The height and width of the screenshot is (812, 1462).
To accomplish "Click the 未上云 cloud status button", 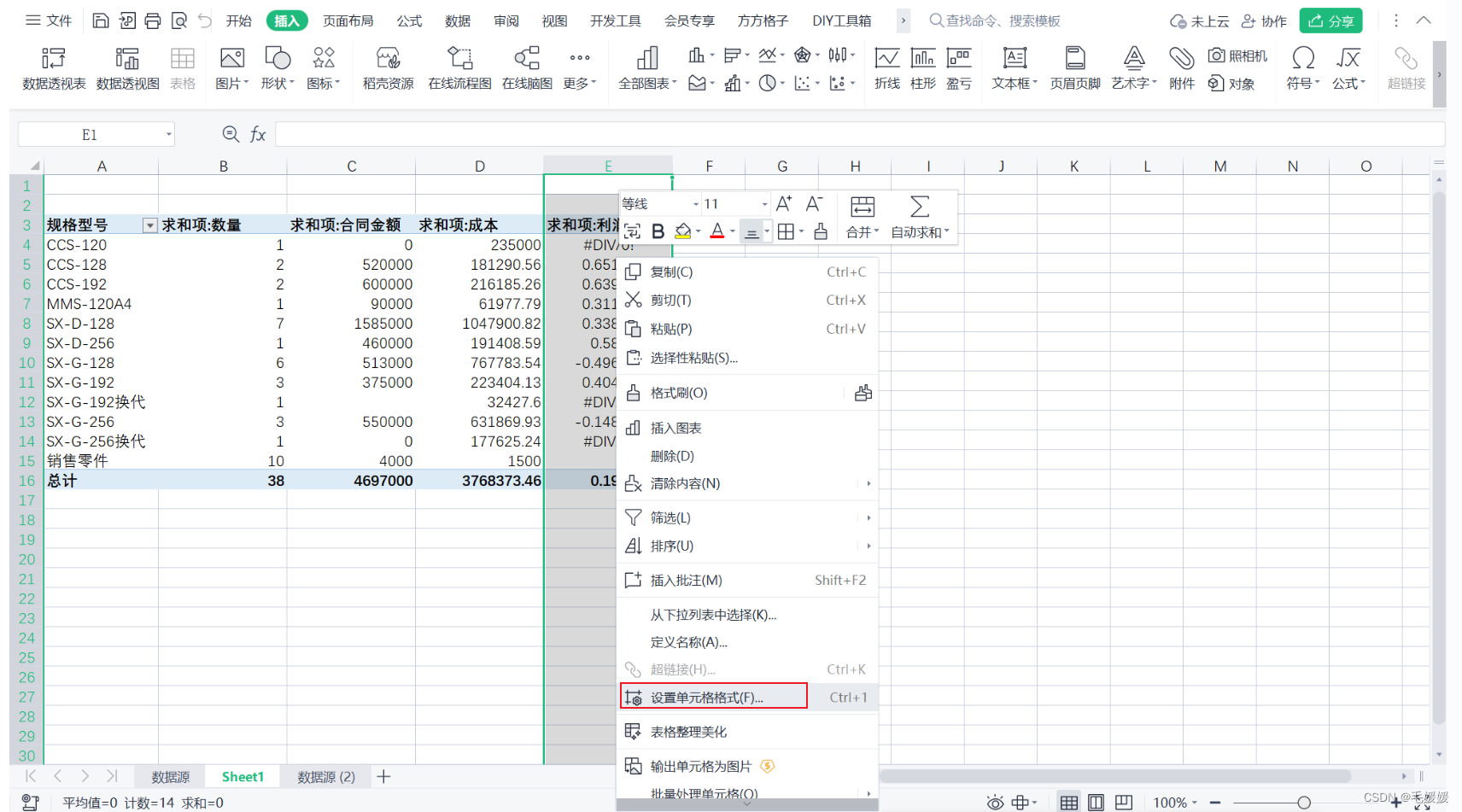I will pyautogui.click(x=1200, y=20).
